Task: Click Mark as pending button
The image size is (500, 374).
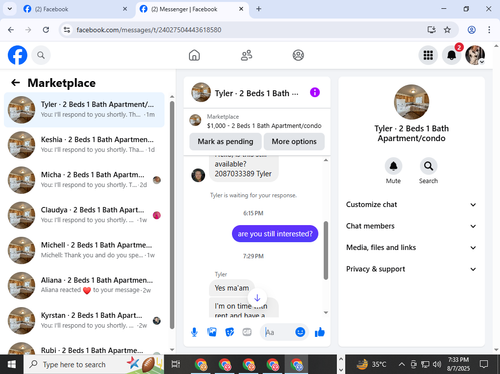Action: tap(225, 141)
